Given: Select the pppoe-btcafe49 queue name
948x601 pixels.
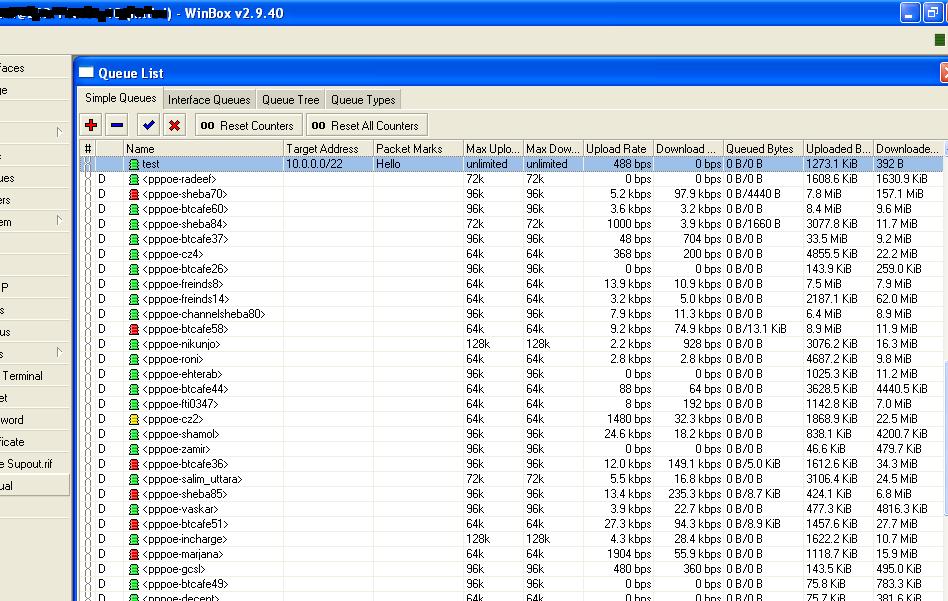Looking at the screenshot, I should point(185,584).
